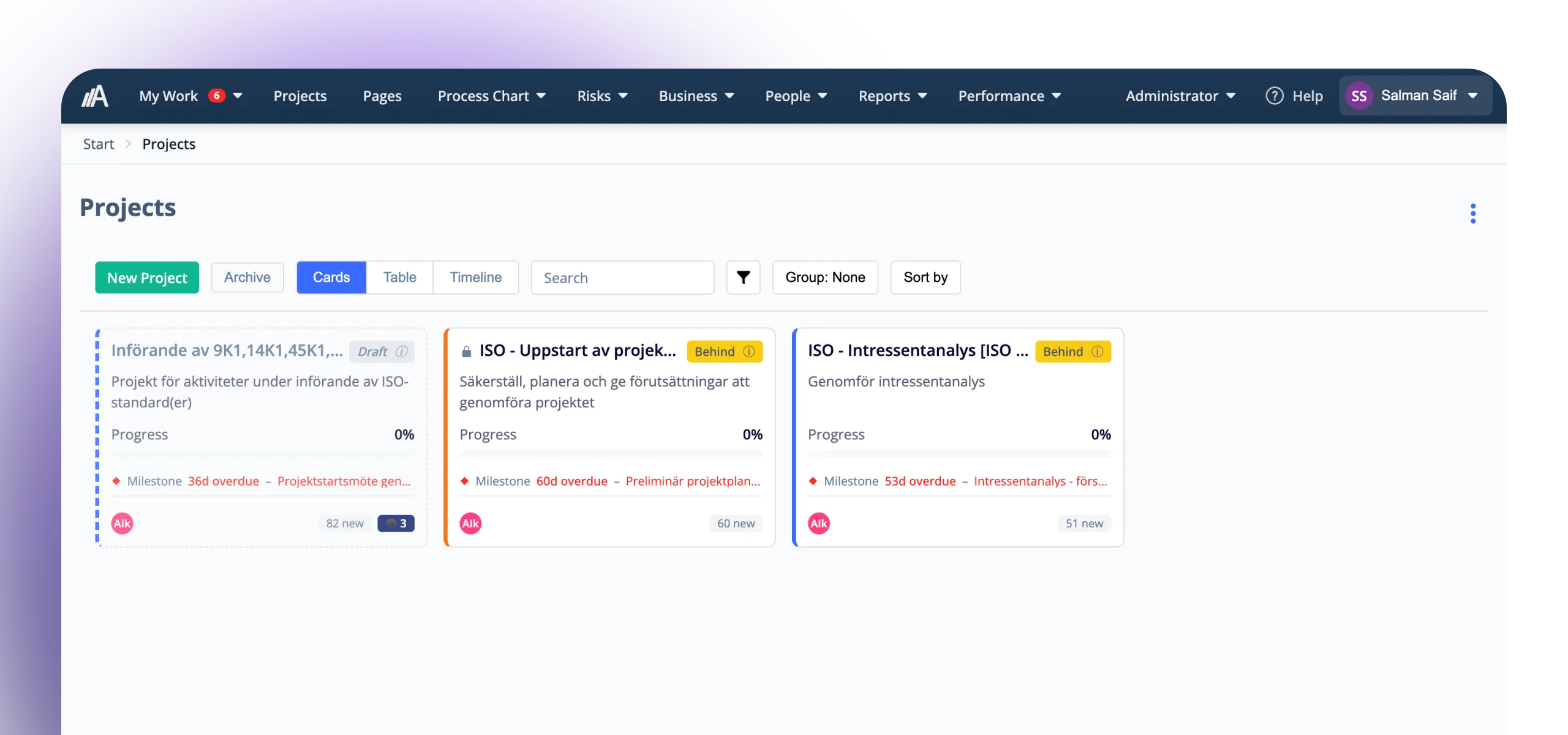
Task: Click the SS user avatar
Action: (1359, 96)
